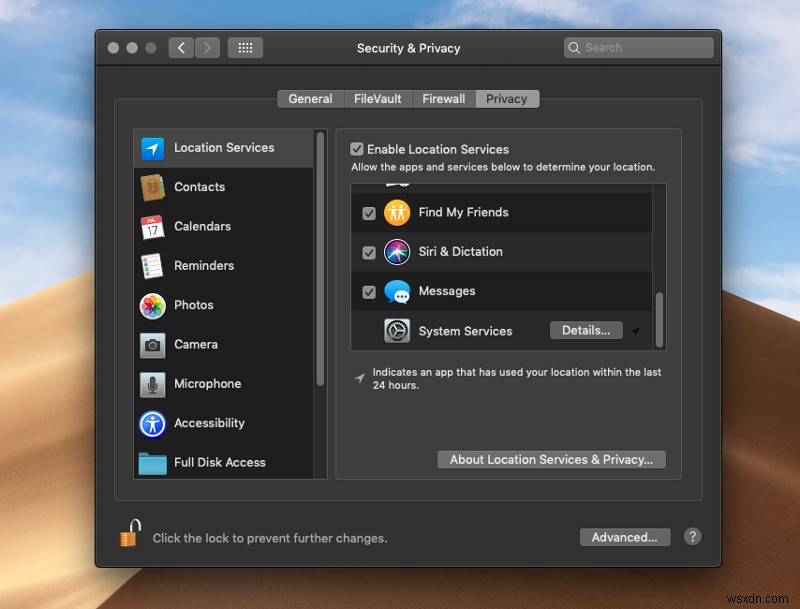Uncheck location access for Find My Friends
Screen dimensions: 800x609
tap(369, 212)
